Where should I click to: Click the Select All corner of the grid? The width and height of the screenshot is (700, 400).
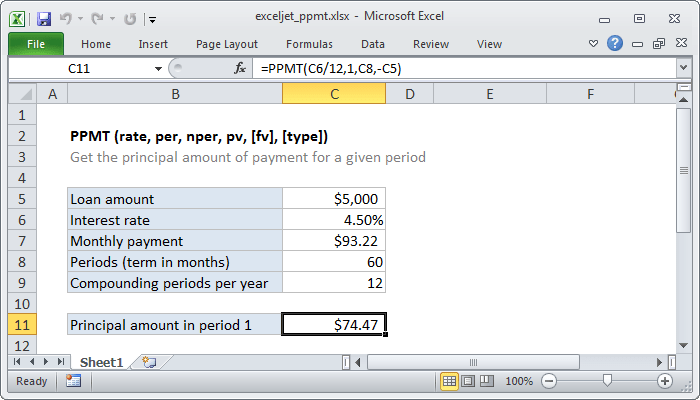tap(22, 94)
